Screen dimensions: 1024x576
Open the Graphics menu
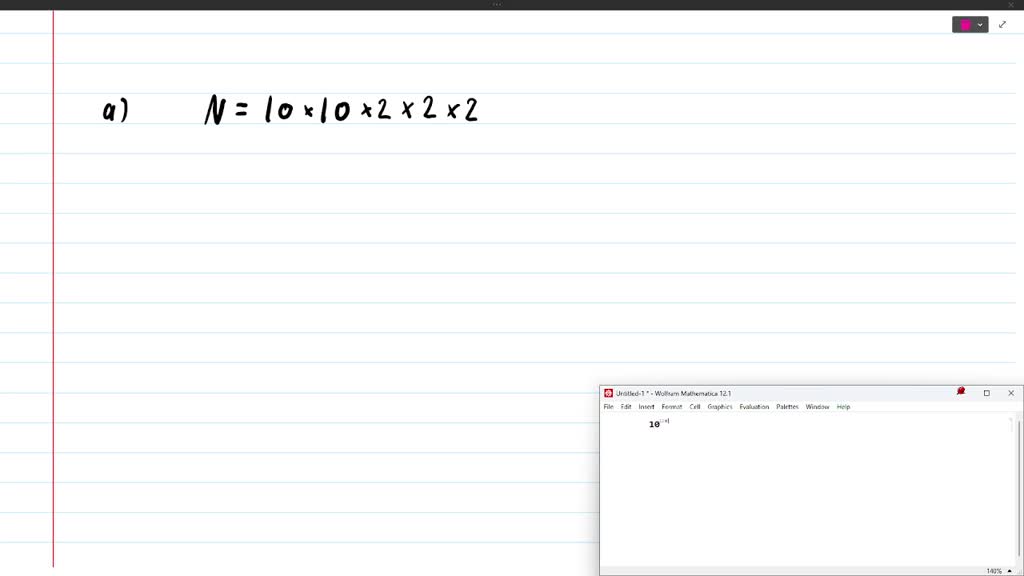point(720,407)
